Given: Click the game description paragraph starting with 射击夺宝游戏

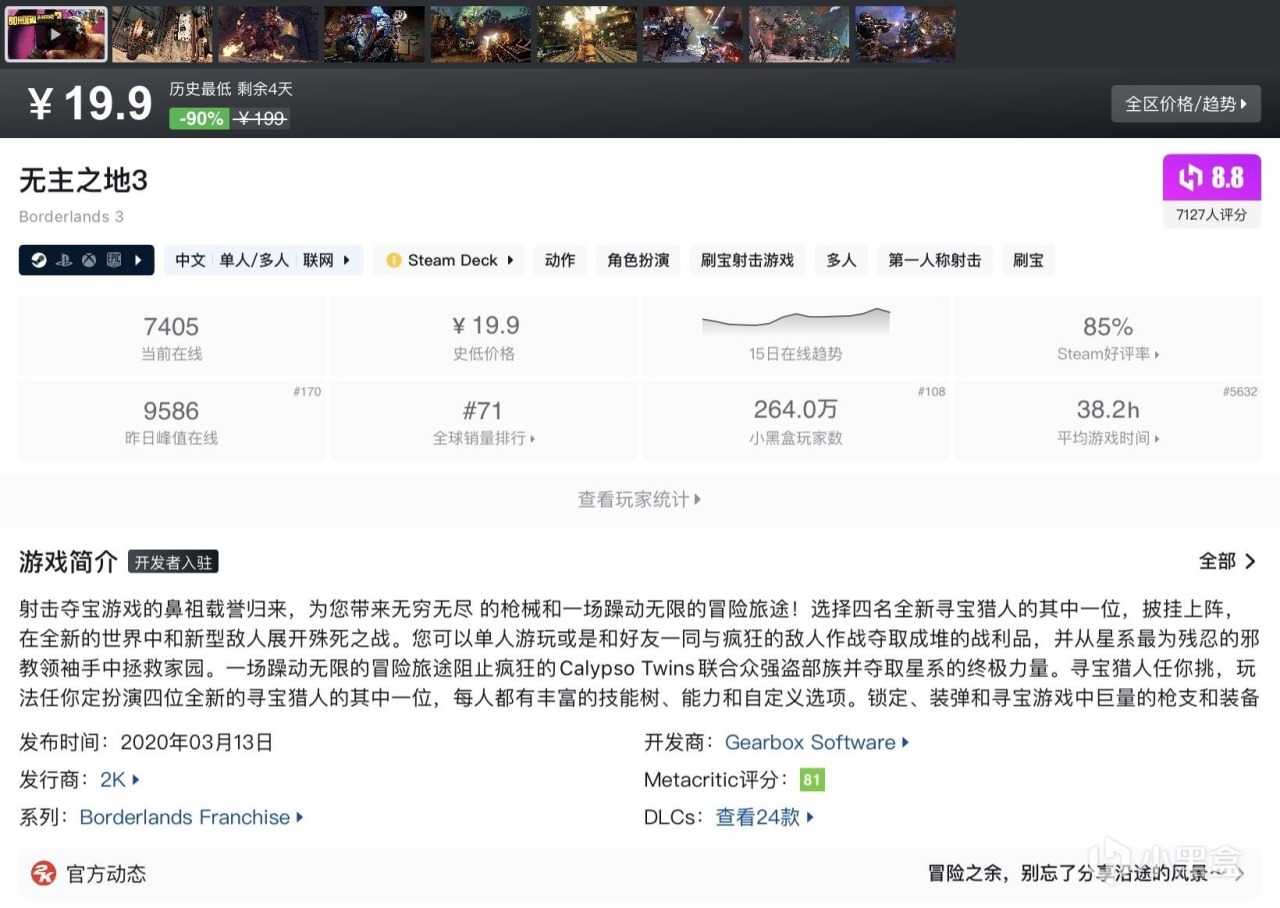Looking at the screenshot, I should tap(640, 653).
